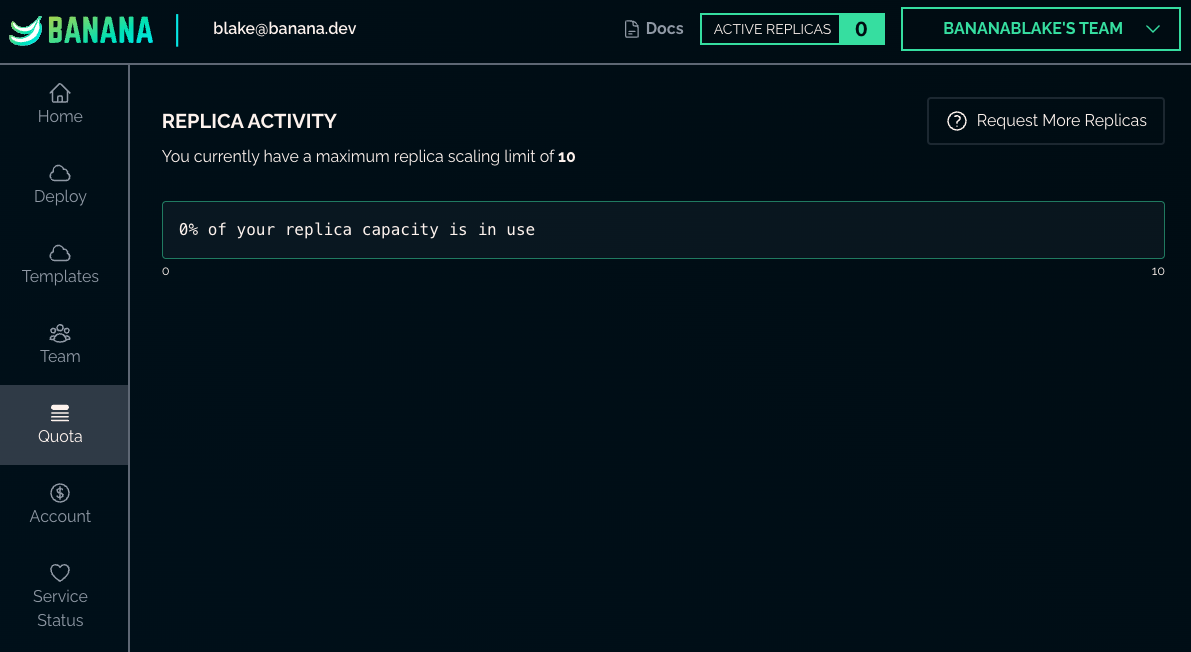Click the Docs document icon
Viewport: 1191px width, 652px height.
(631, 29)
